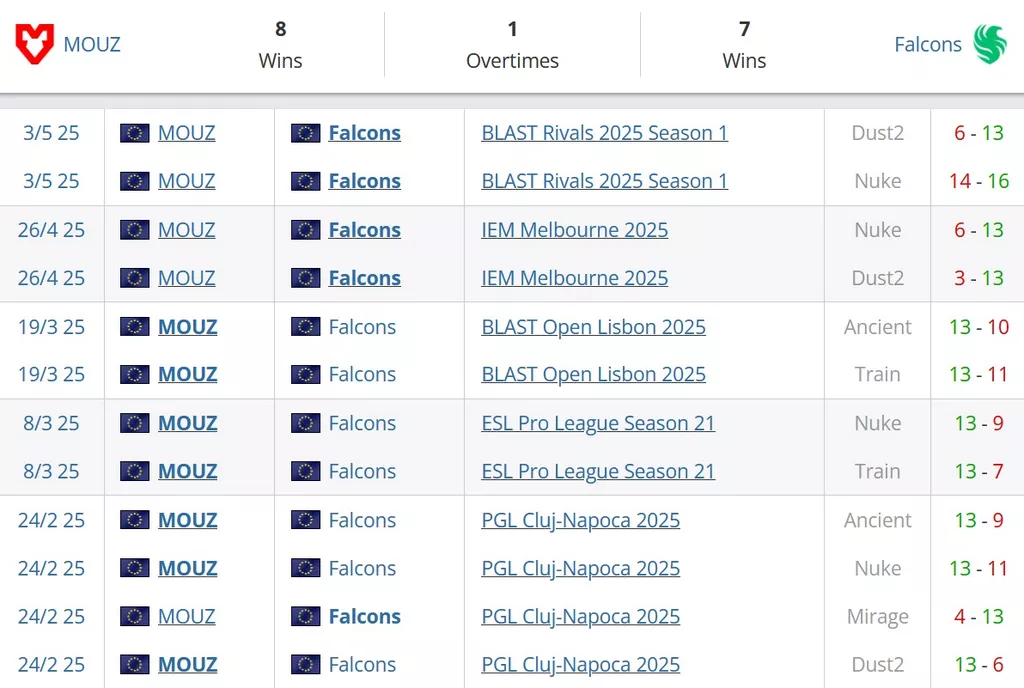The height and width of the screenshot is (688, 1024).
Task: Click MOUZ flag in the 13 - 10 Ancient row
Action: [135, 326]
